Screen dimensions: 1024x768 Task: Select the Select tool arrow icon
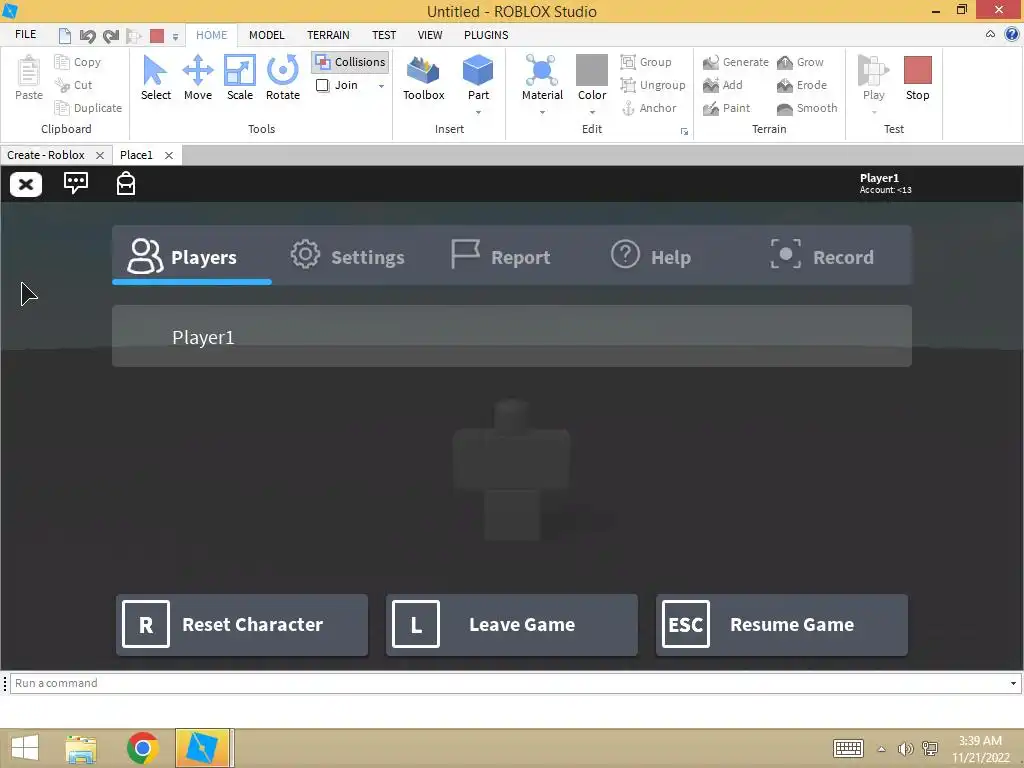(155, 71)
